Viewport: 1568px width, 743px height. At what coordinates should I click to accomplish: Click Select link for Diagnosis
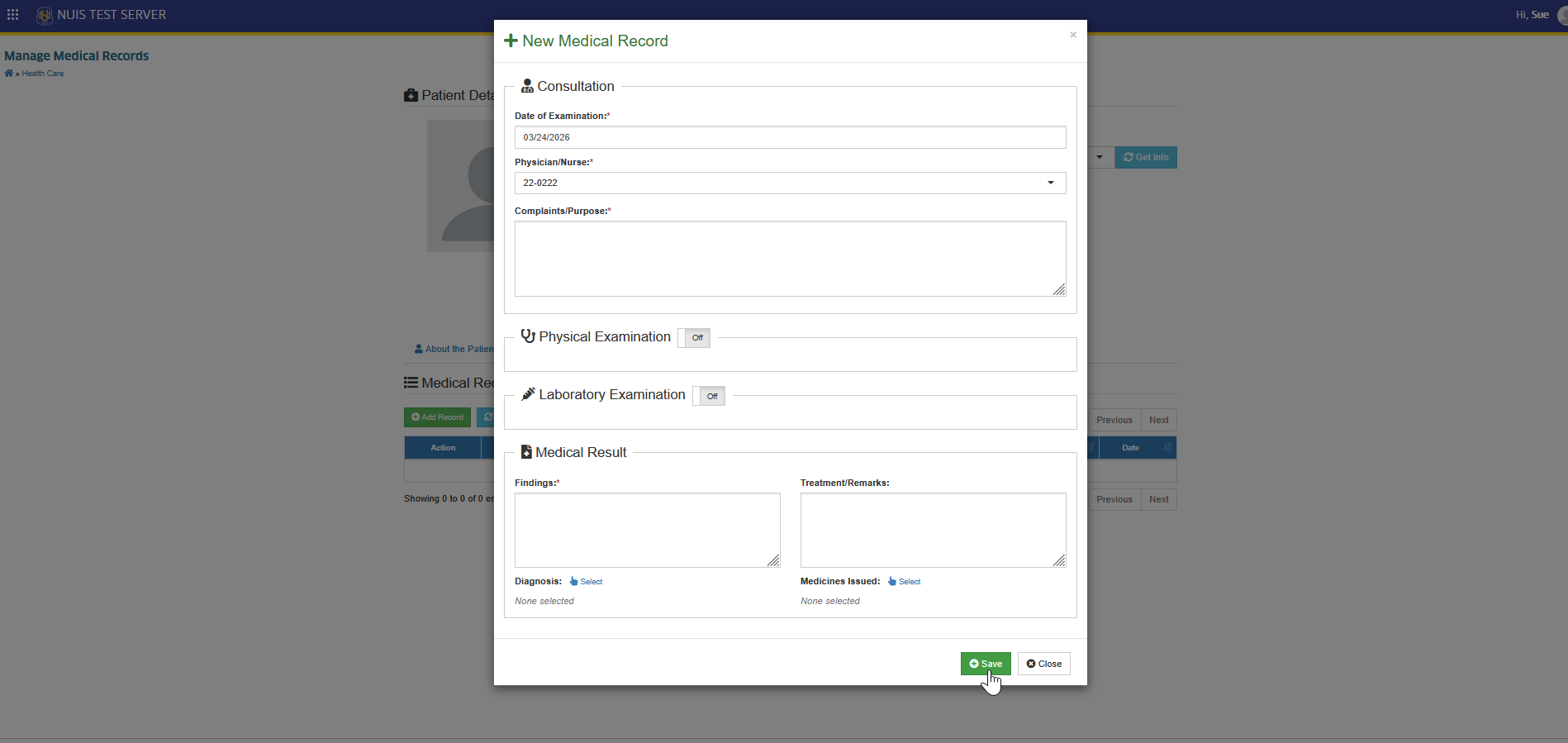(x=592, y=582)
